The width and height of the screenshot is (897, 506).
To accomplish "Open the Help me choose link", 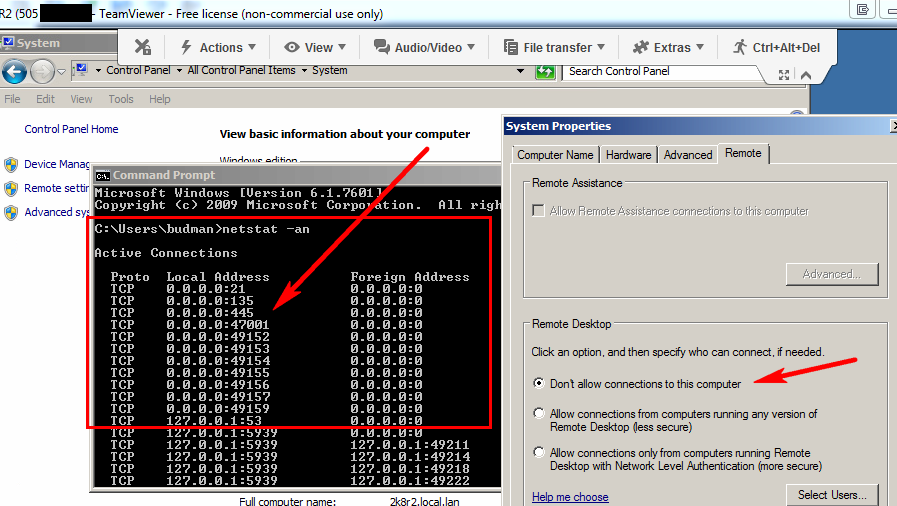I will click(570, 497).
